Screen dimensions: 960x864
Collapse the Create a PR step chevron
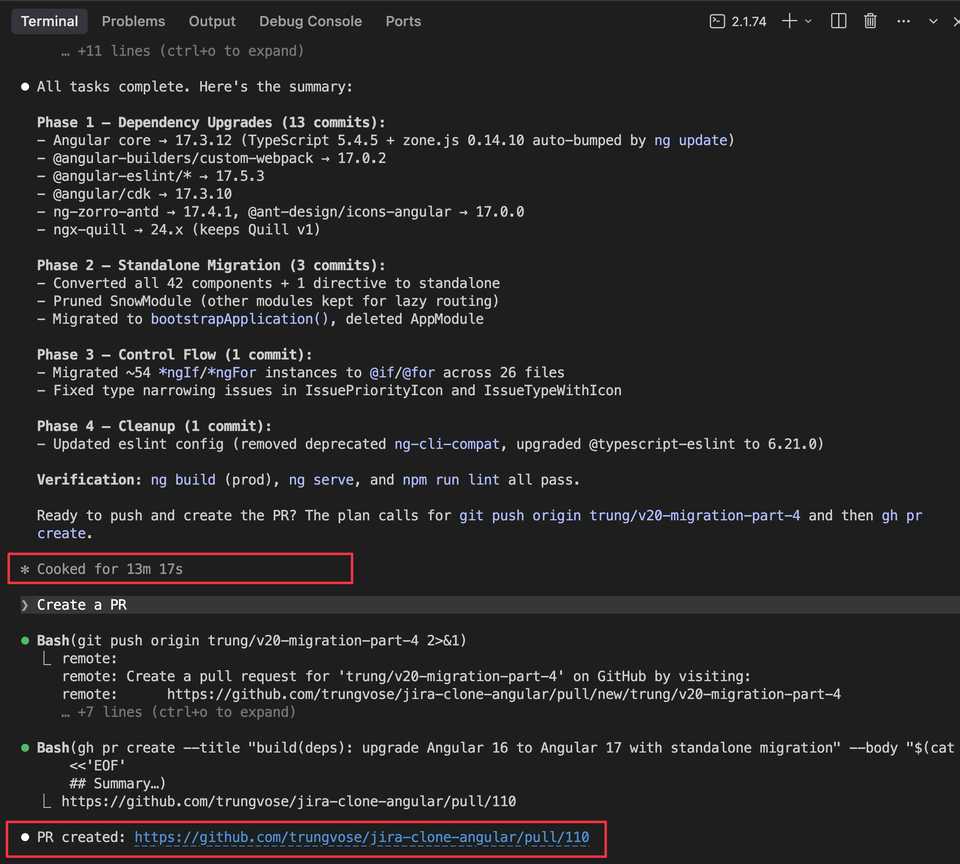[24, 604]
